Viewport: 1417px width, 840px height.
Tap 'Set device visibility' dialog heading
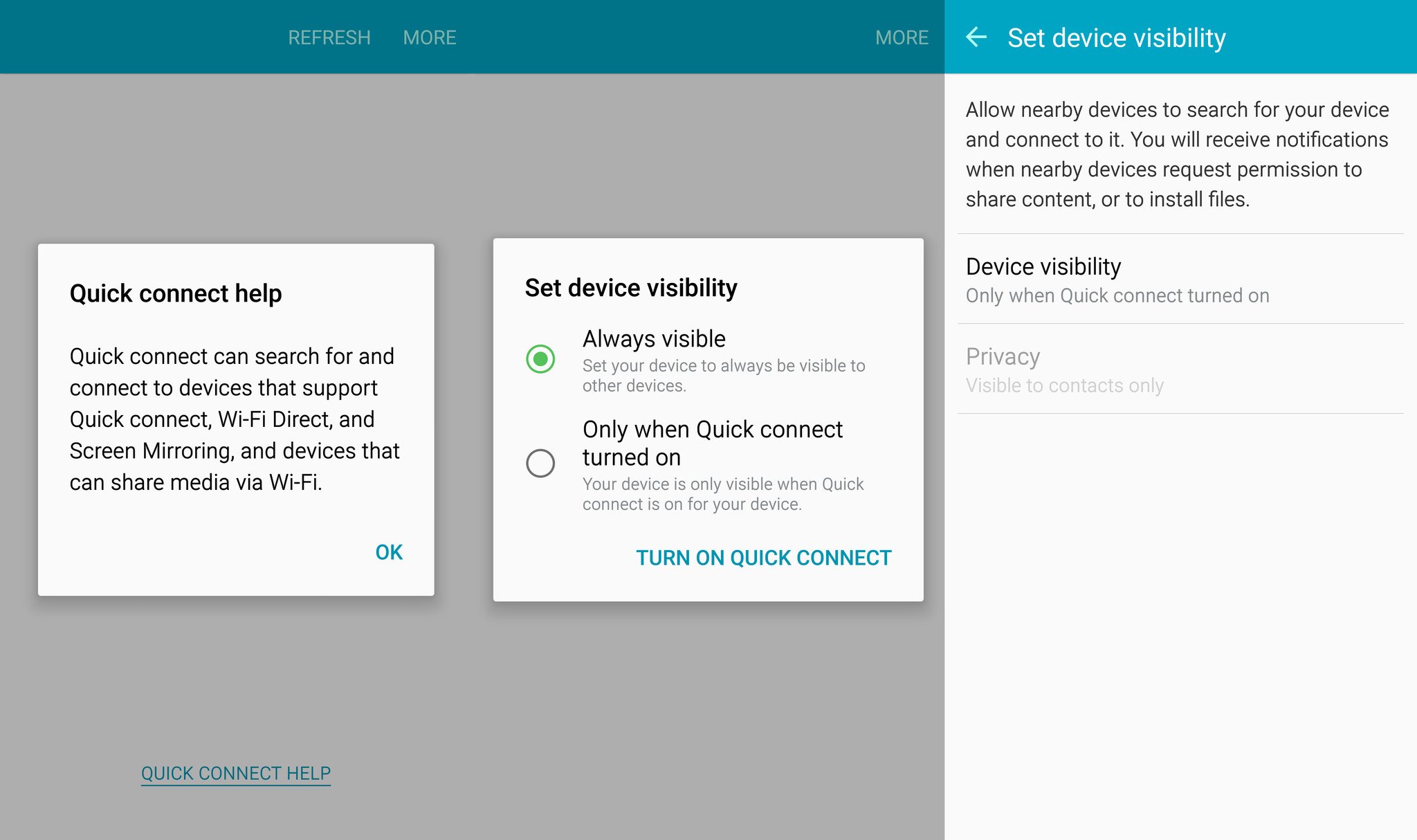click(x=631, y=288)
